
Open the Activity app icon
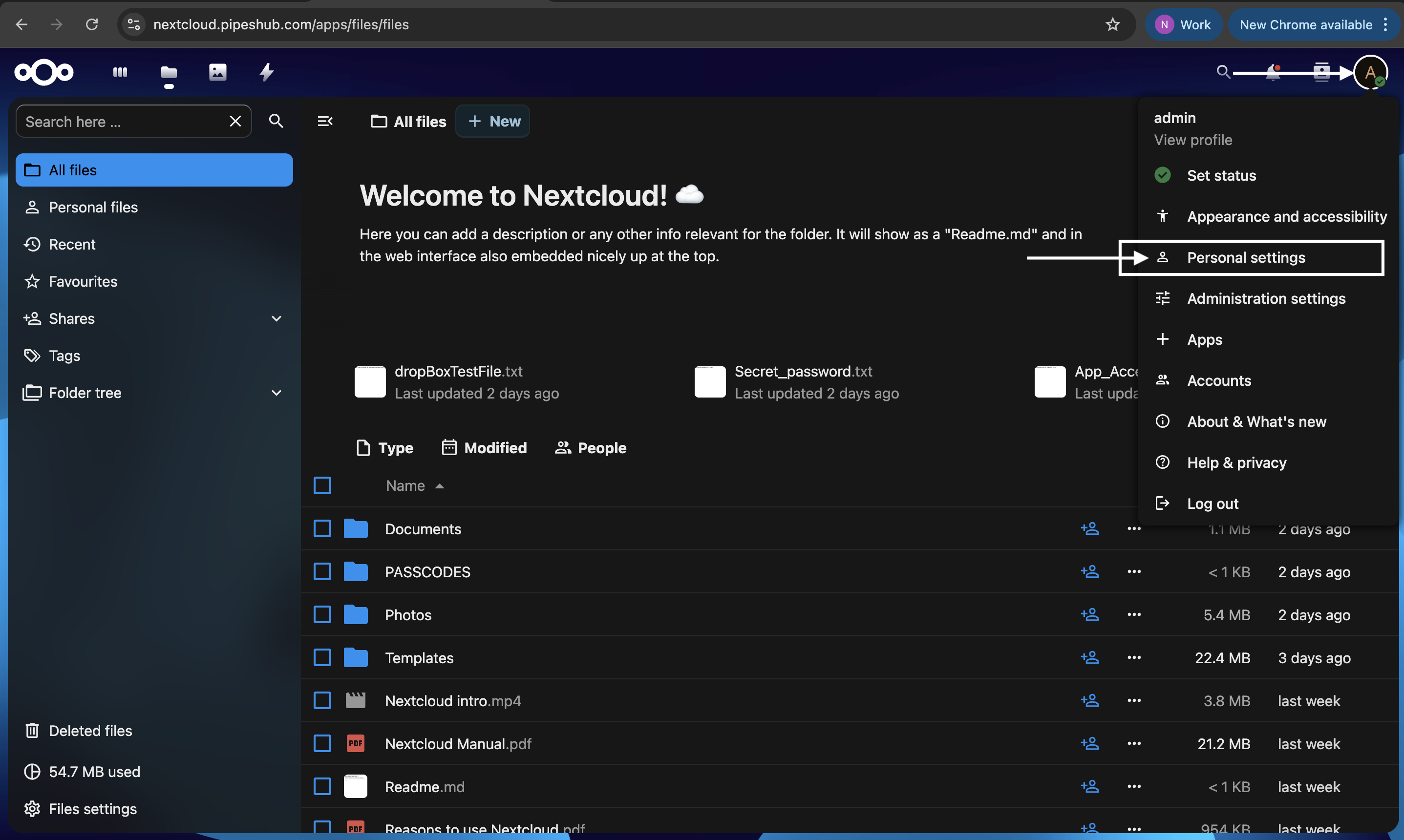[266, 72]
